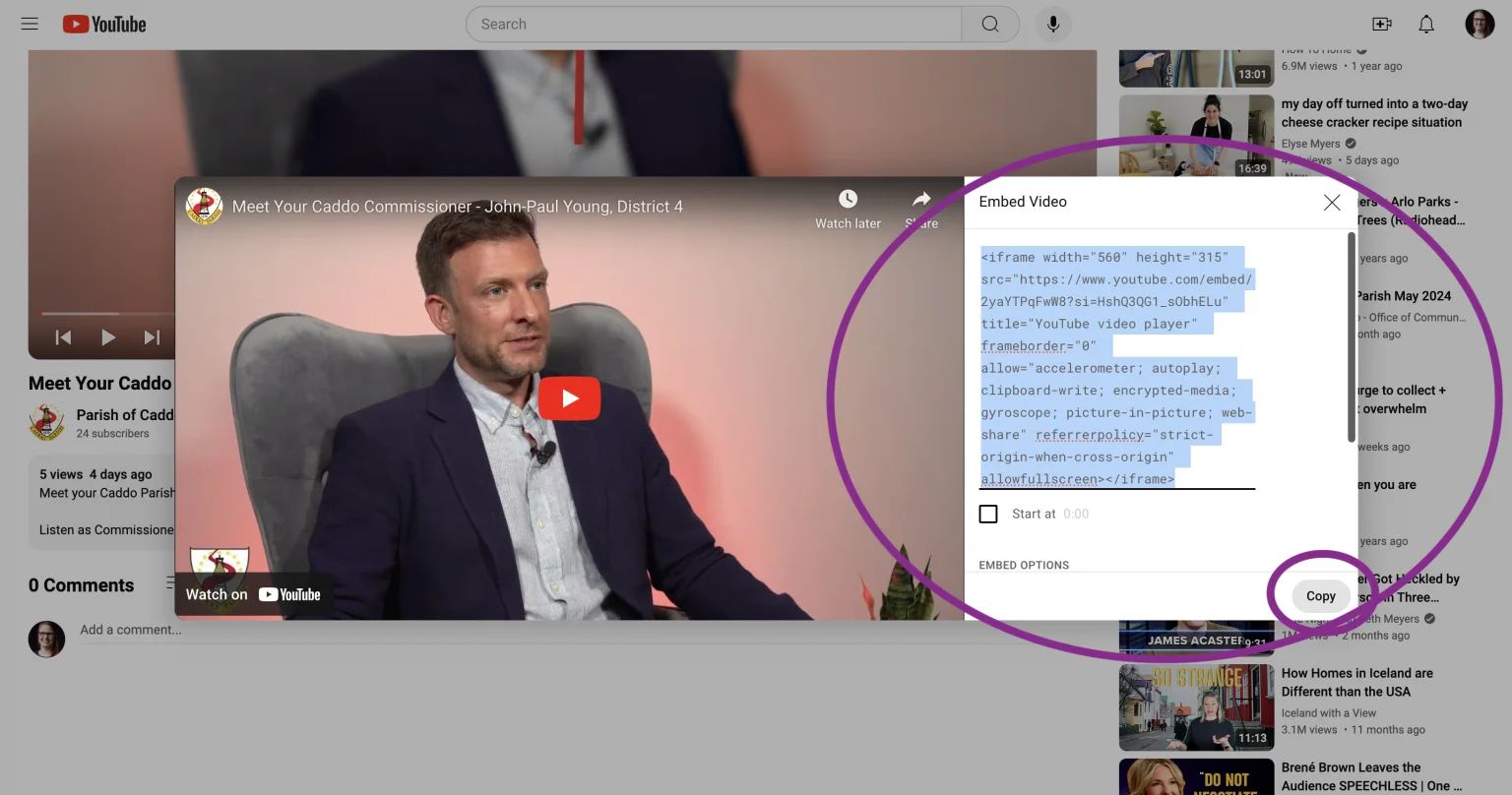Open the notifications bell
The image size is (1512, 795).
click(1426, 25)
